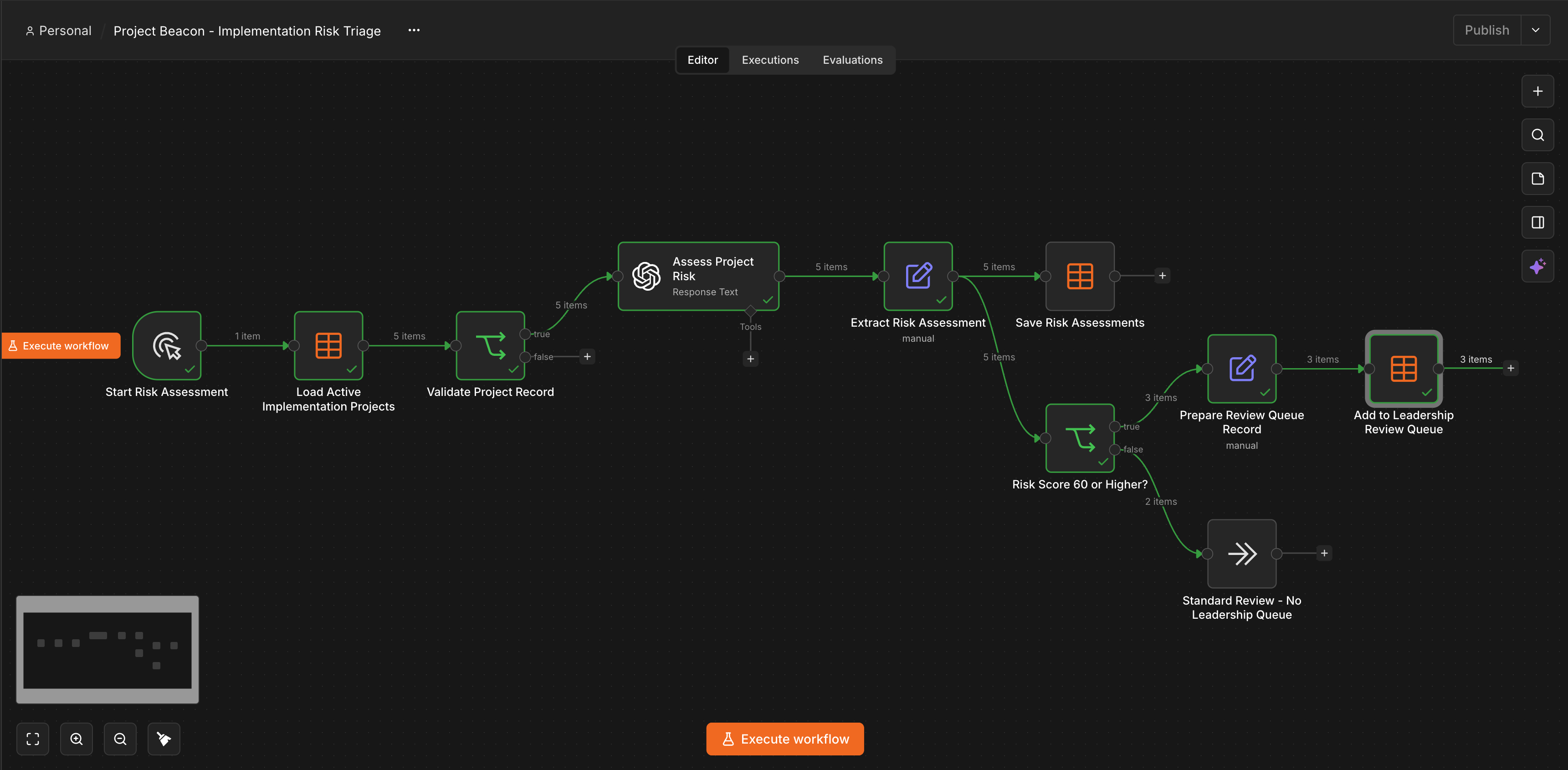Screen dimensions: 1568x770
Task: Expand the Publish dropdown arrow
Action: (1536, 31)
